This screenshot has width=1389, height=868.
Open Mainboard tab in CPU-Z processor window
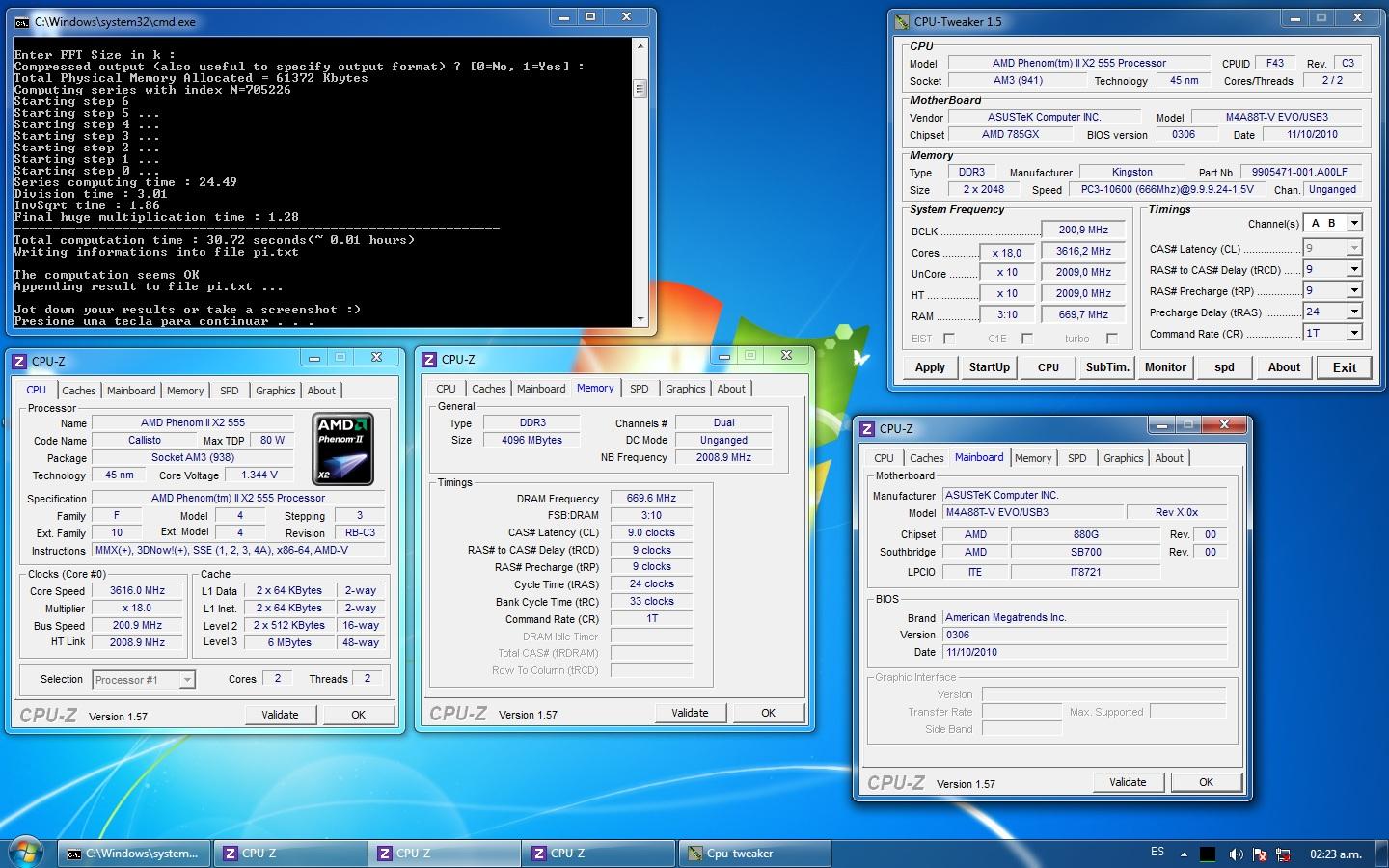pyautogui.click(x=131, y=391)
